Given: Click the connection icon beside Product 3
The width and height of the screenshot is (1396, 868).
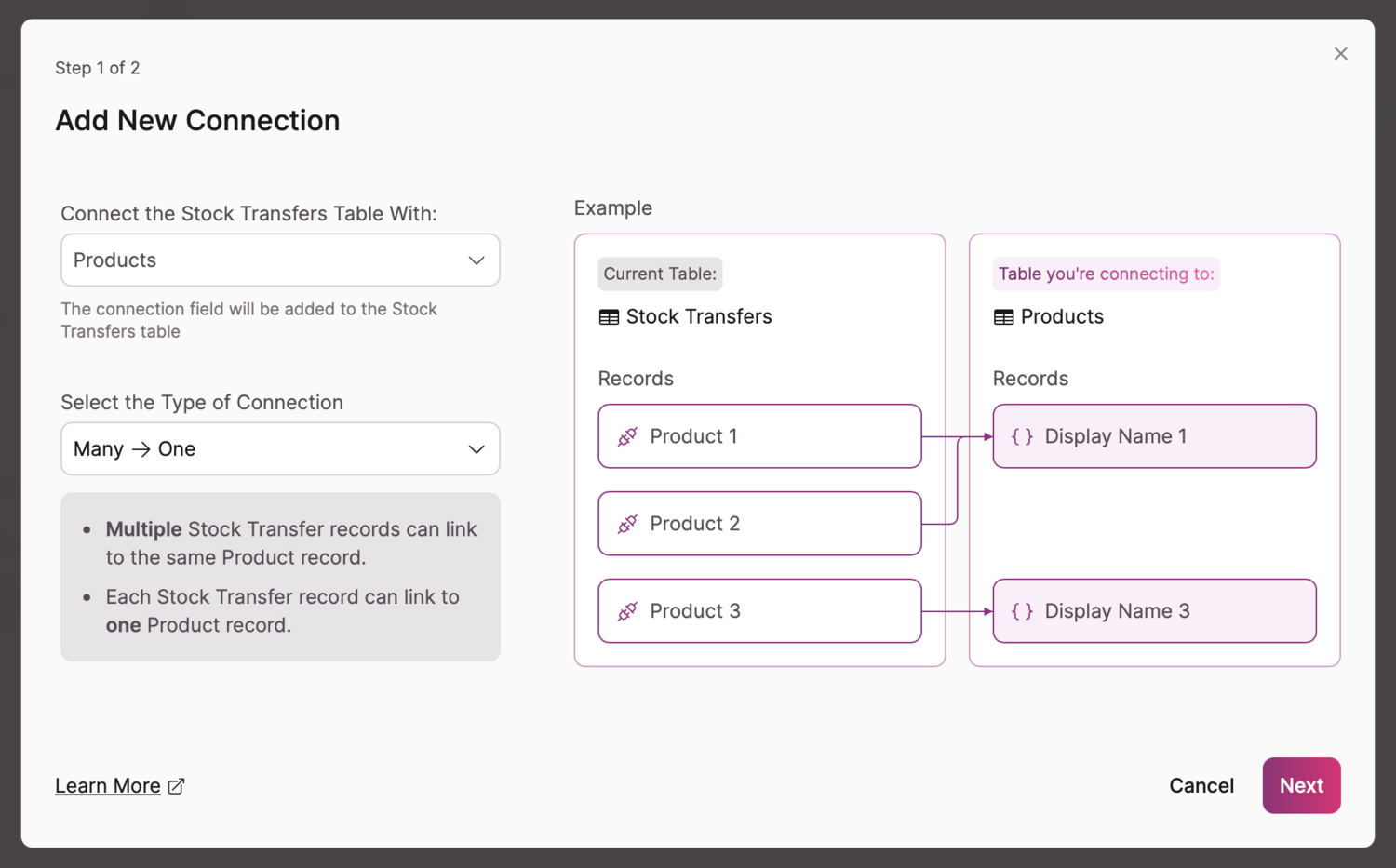Looking at the screenshot, I should click(627, 611).
